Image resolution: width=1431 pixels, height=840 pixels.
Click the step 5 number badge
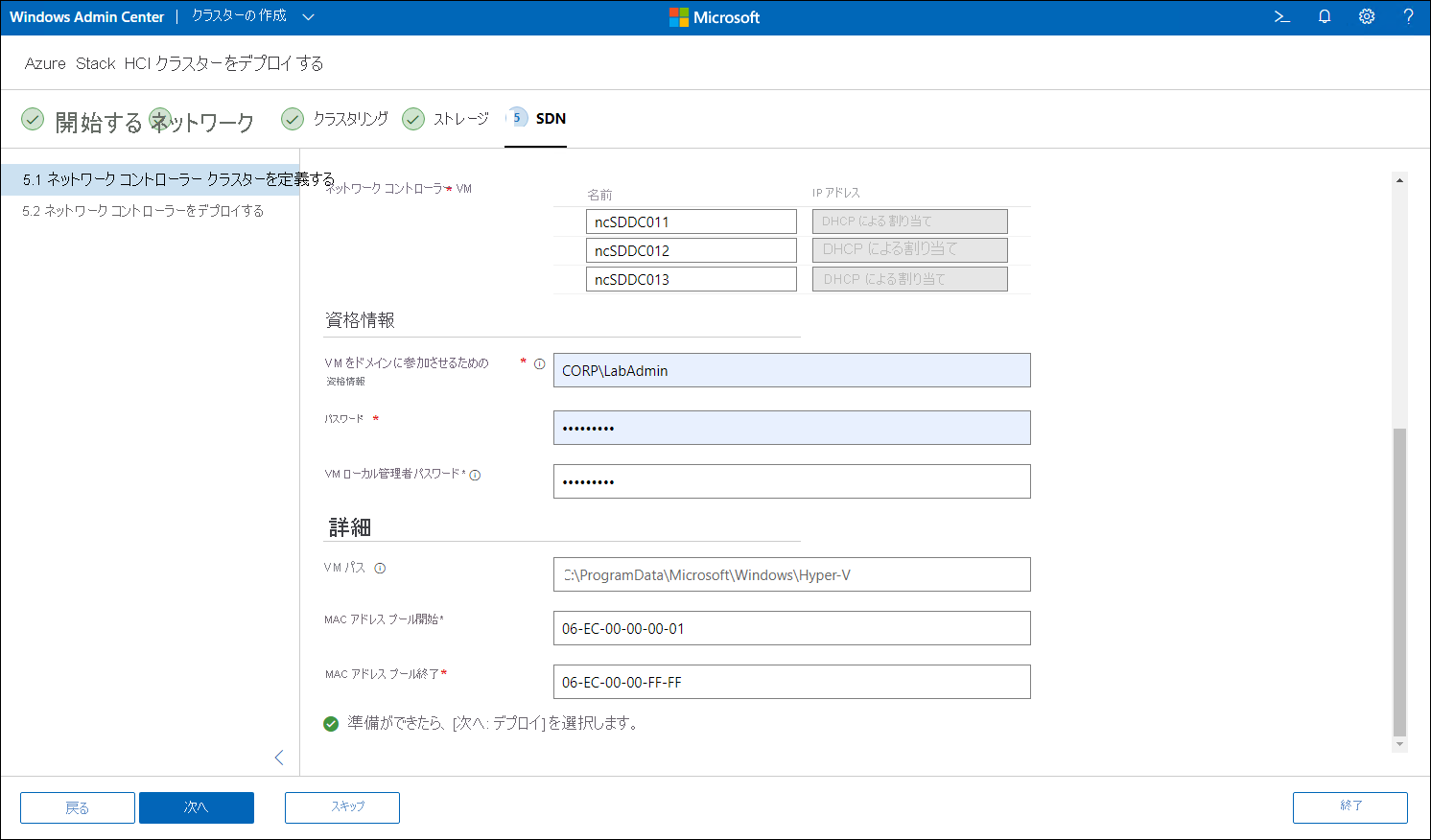(517, 117)
